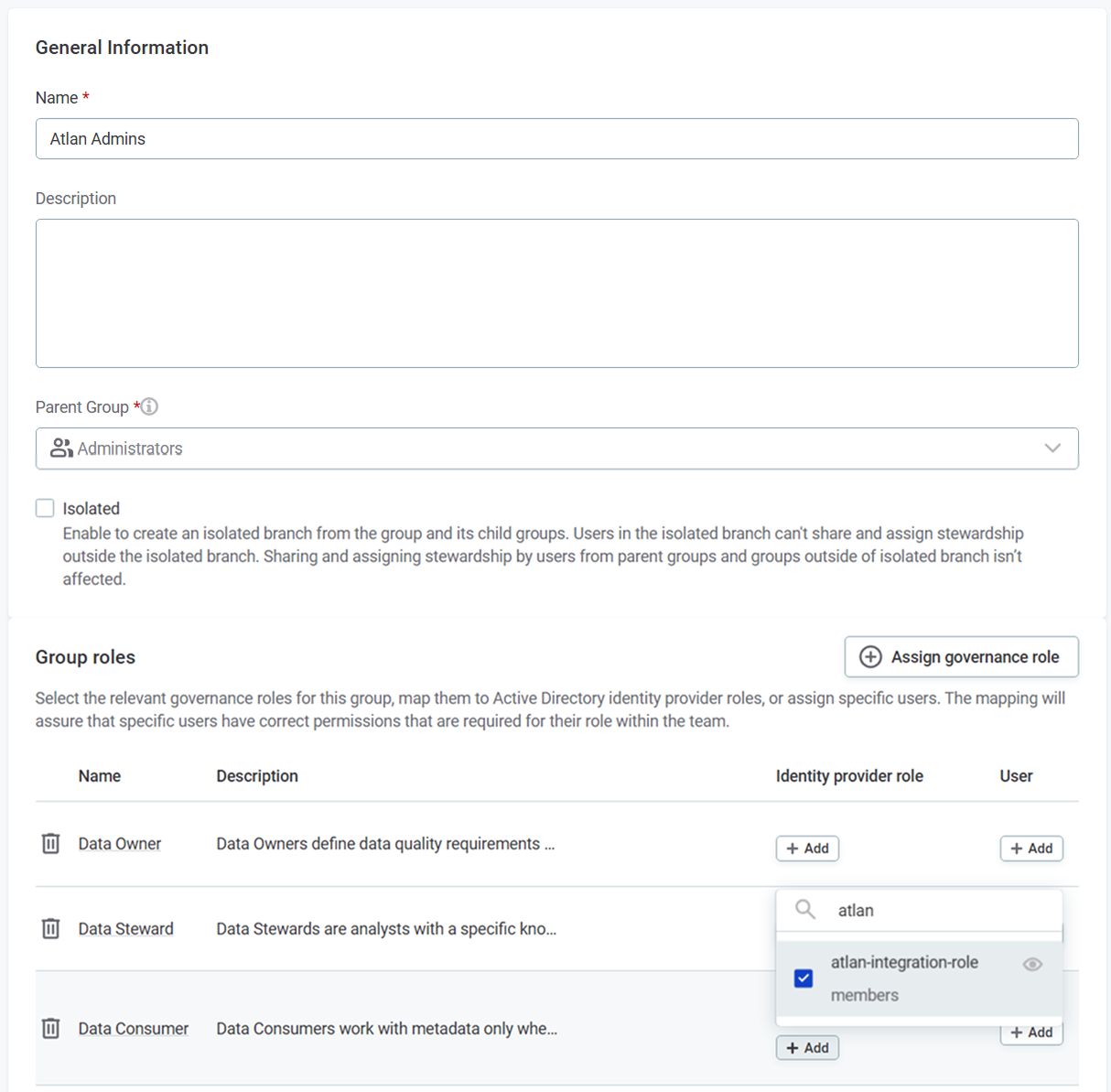The image size is (1111, 1092).
Task: Select the Data Owner role link
Action: (x=119, y=843)
